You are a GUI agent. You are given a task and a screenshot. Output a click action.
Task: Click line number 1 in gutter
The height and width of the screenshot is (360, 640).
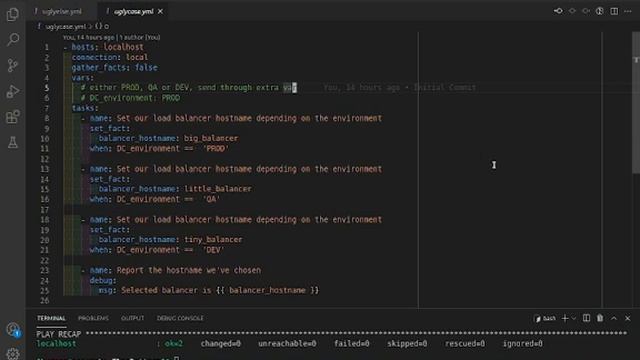pyautogui.click(x=47, y=47)
